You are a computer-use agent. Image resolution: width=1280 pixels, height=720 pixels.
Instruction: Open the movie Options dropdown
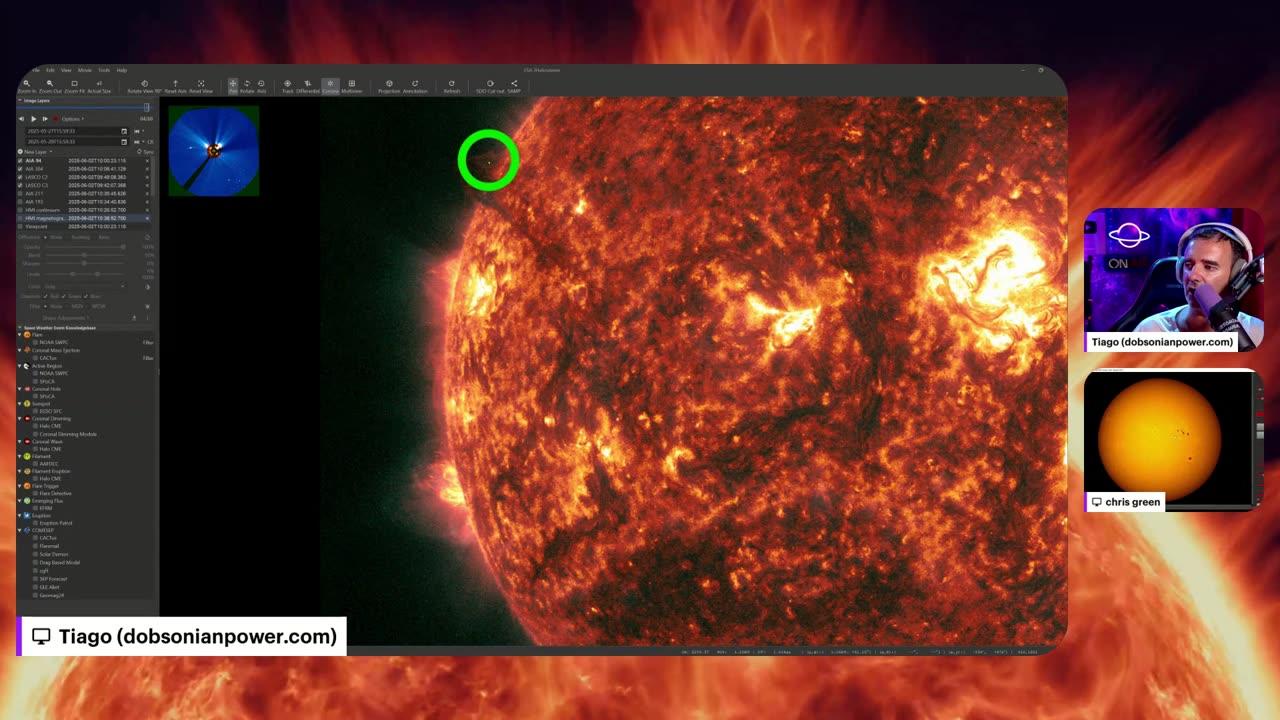pyautogui.click(x=72, y=119)
